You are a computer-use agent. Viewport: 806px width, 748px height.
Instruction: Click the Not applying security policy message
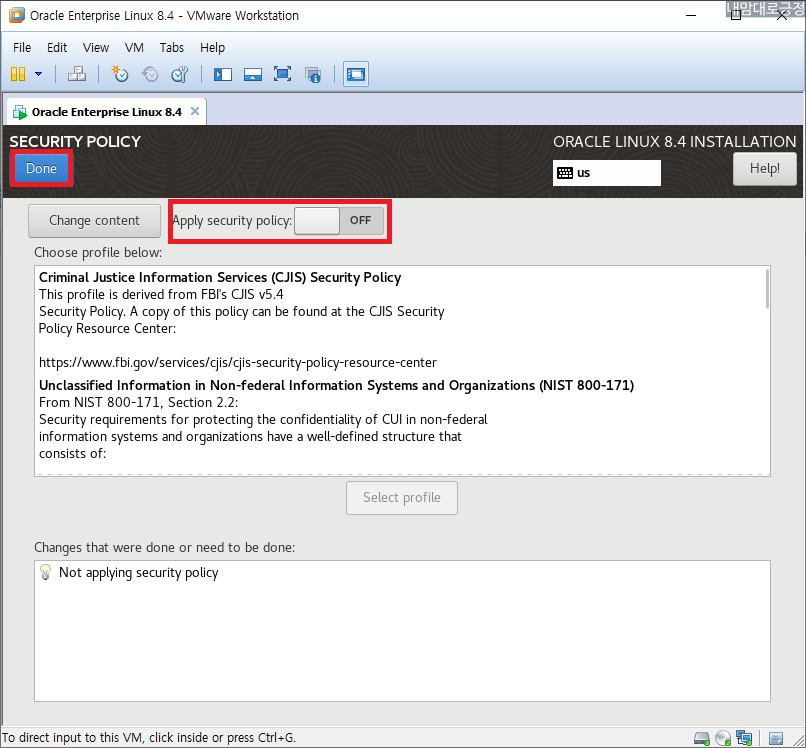click(x=138, y=573)
